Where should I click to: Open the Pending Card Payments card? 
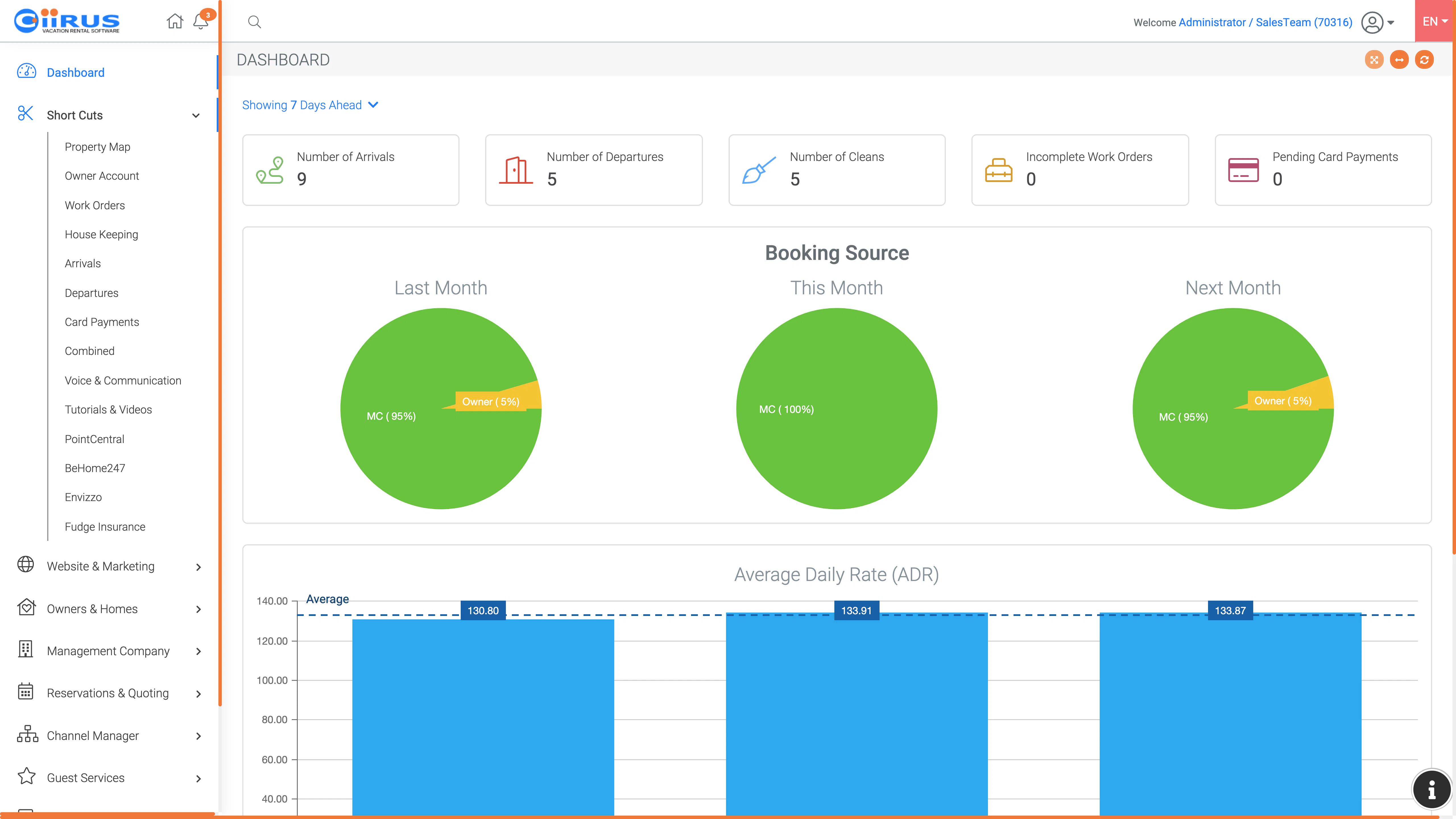tap(1323, 170)
